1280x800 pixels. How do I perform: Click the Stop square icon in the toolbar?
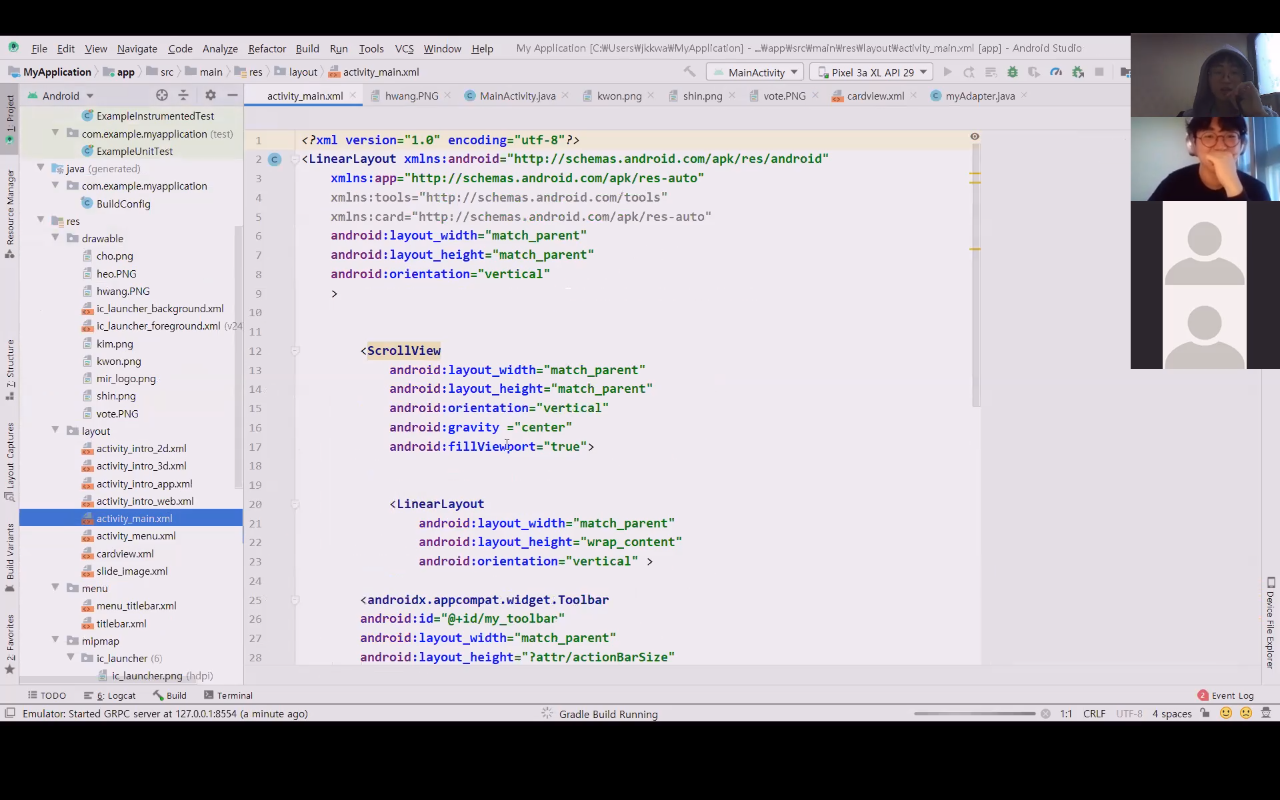click(x=1099, y=72)
